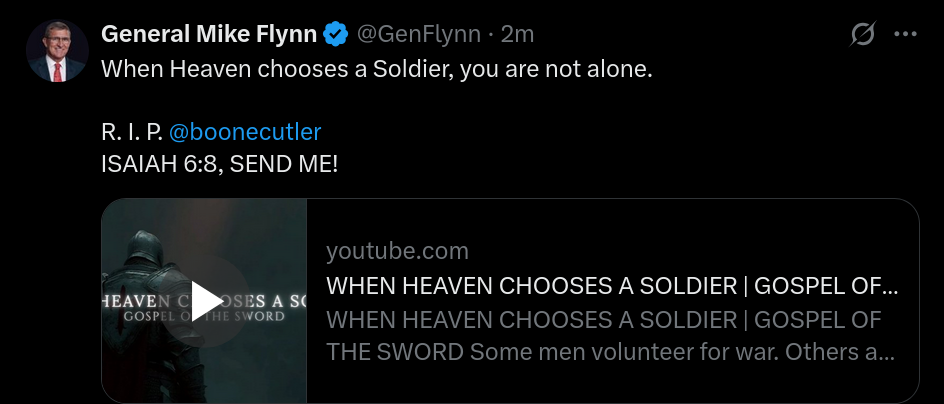Open the display name General Mike Flynn
The height and width of the screenshot is (404, 944).
[208, 34]
